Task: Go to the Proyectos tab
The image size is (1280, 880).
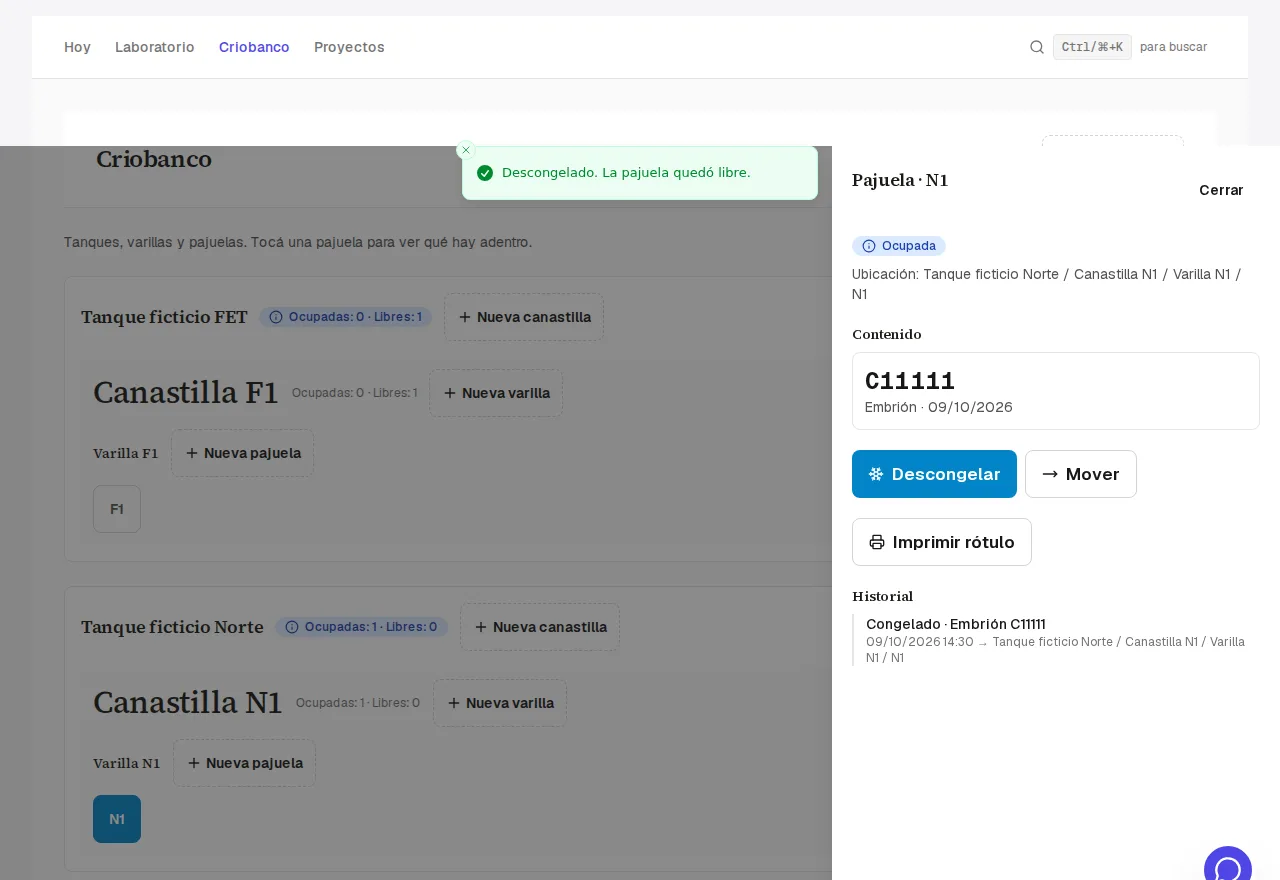Action: (x=349, y=47)
